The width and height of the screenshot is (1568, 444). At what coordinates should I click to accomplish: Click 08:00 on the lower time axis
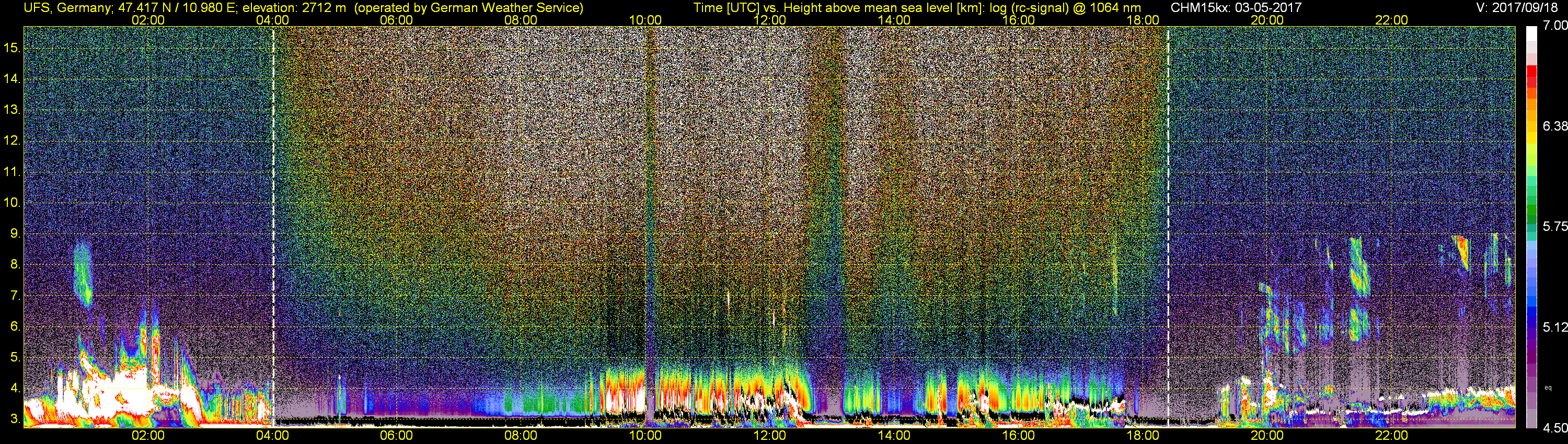(521, 436)
